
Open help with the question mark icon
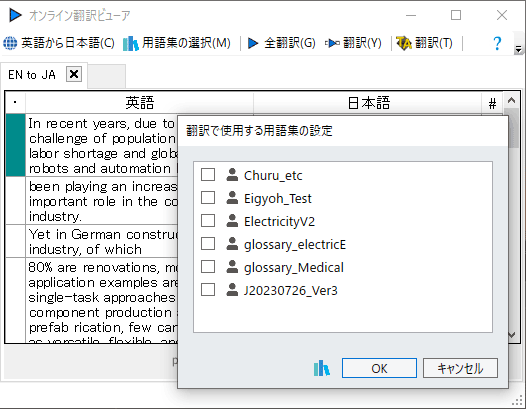(497, 43)
